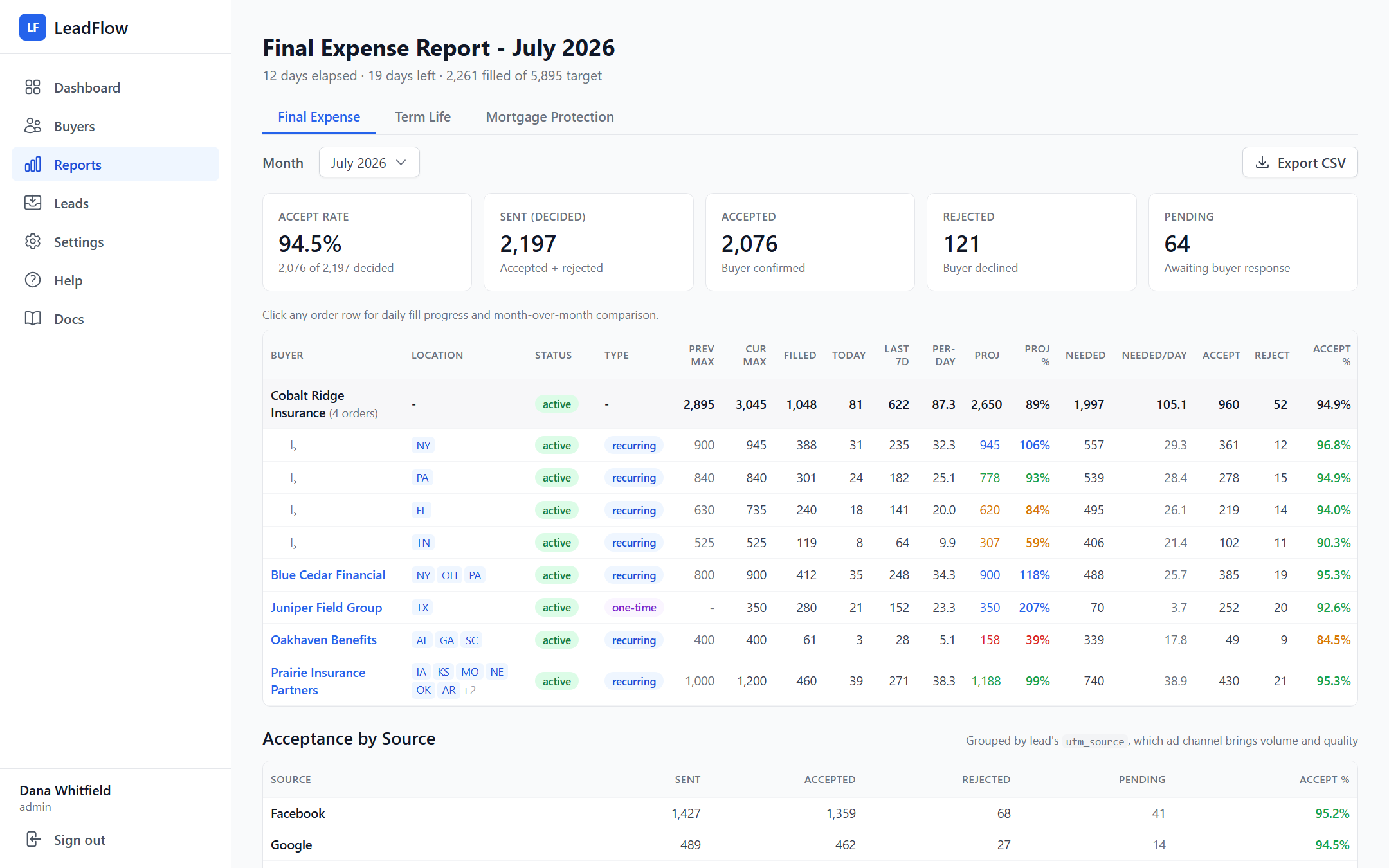1389x868 pixels.
Task: Click recurring badge in Prairie Insurance row
Action: [634, 682]
